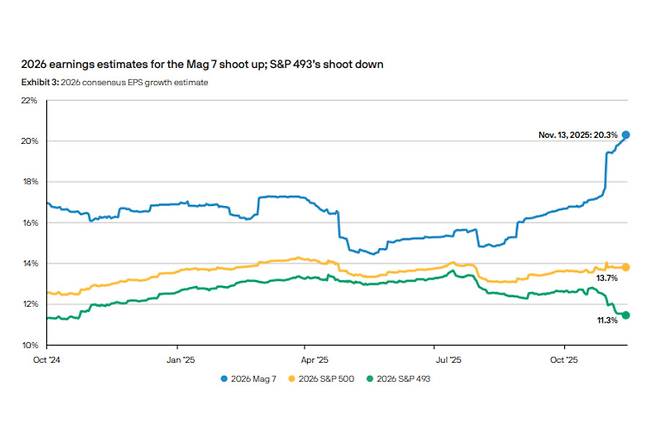Click the 13.7% data label
This screenshot has width=658, height=438.
tap(606, 279)
